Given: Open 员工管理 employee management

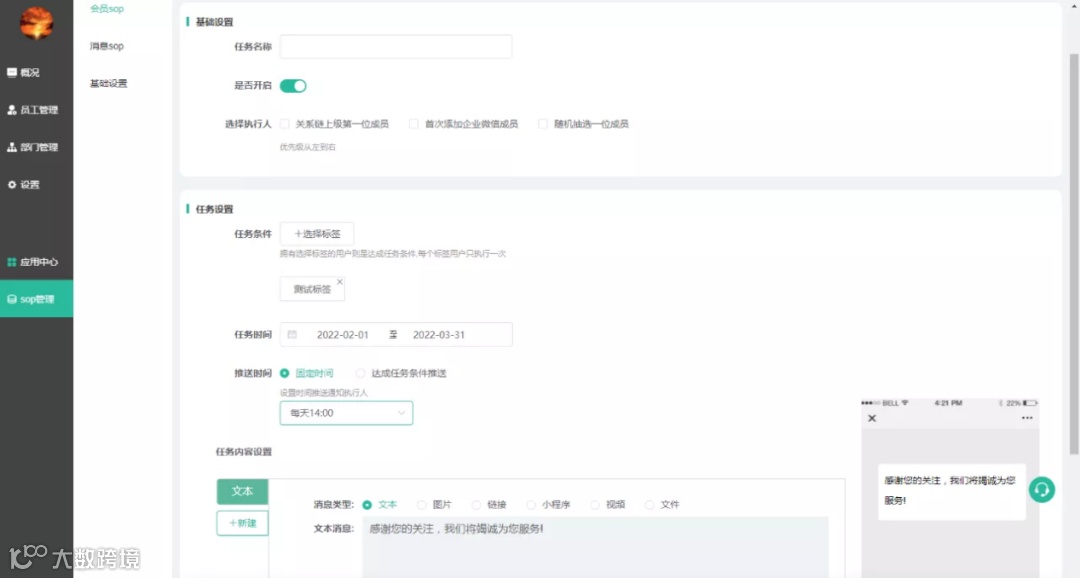Looking at the screenshot, I should [32, 110].
